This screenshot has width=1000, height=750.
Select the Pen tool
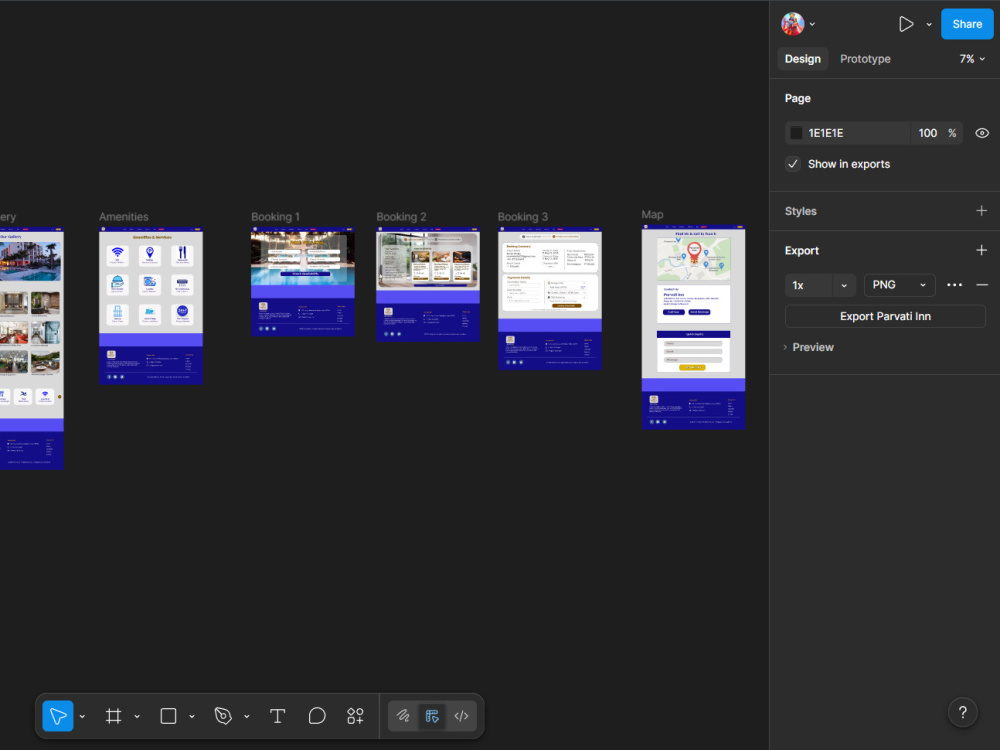[223, 716]
